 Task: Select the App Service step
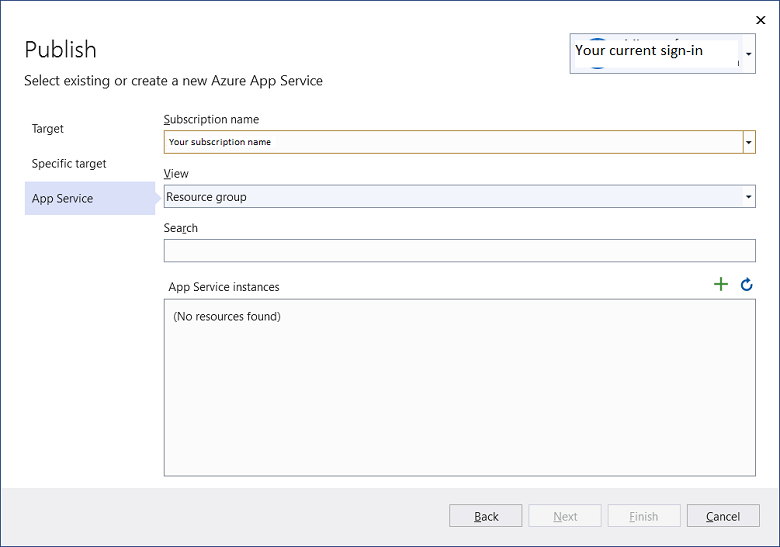[x=63, y=199]
